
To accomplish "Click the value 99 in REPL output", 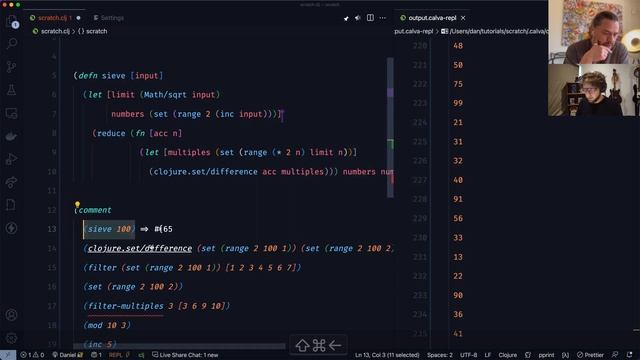I will pos(458,103).
